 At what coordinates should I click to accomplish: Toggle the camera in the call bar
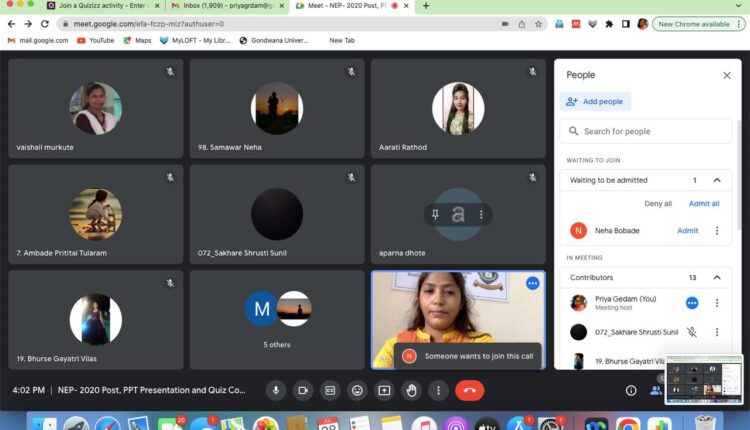[x=303, y=391]
